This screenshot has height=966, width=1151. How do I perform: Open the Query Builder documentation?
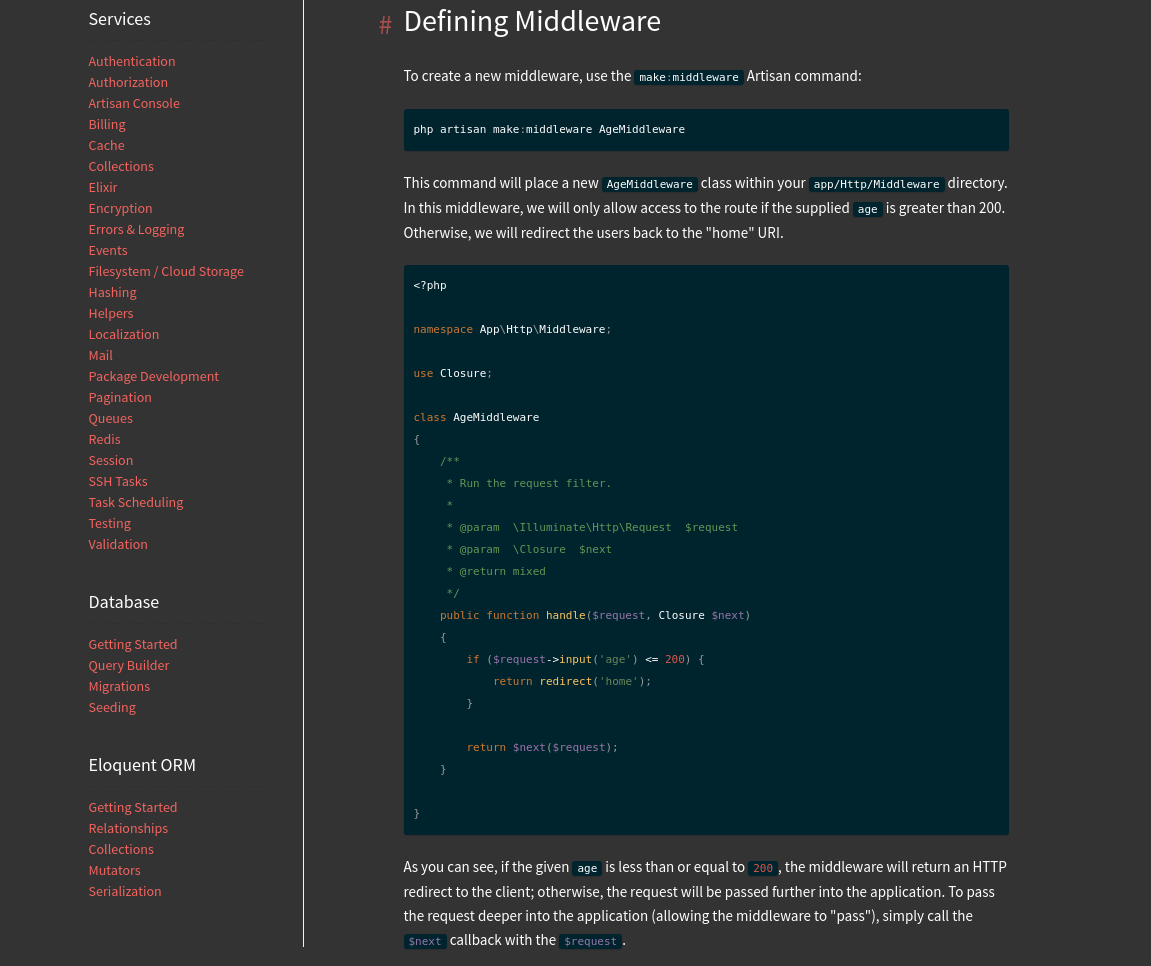[128, 665]
